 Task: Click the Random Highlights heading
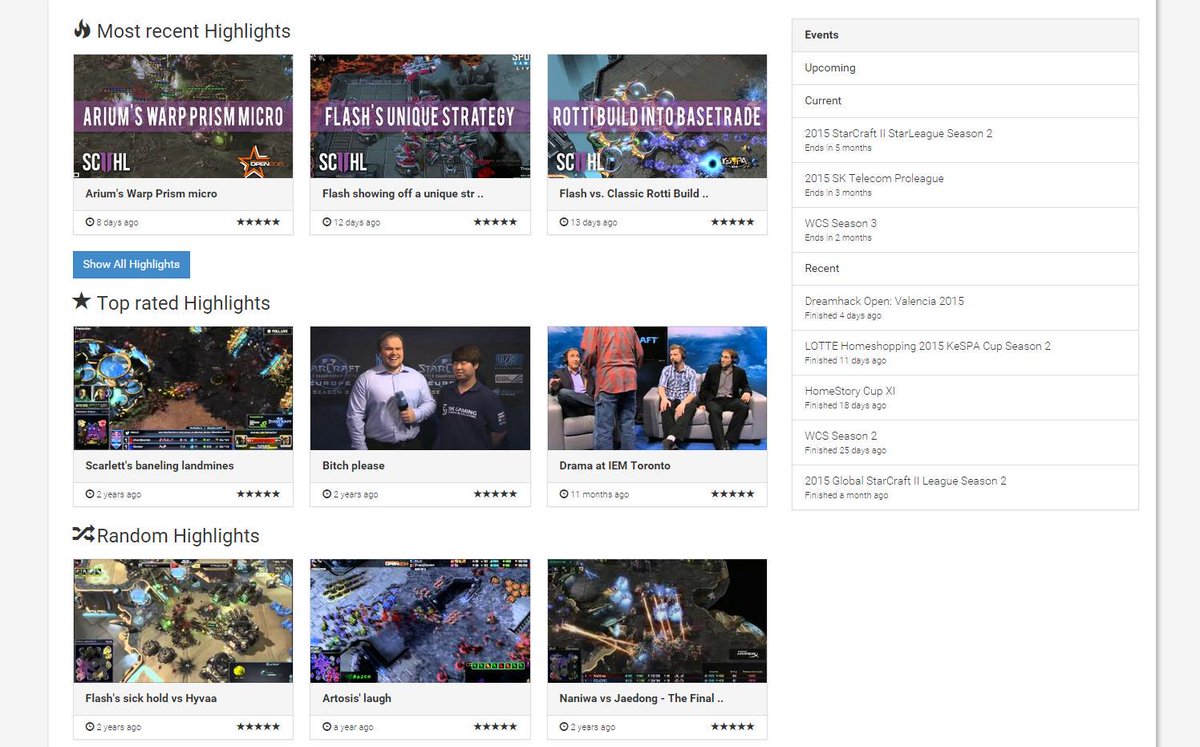tap(178, 536)
